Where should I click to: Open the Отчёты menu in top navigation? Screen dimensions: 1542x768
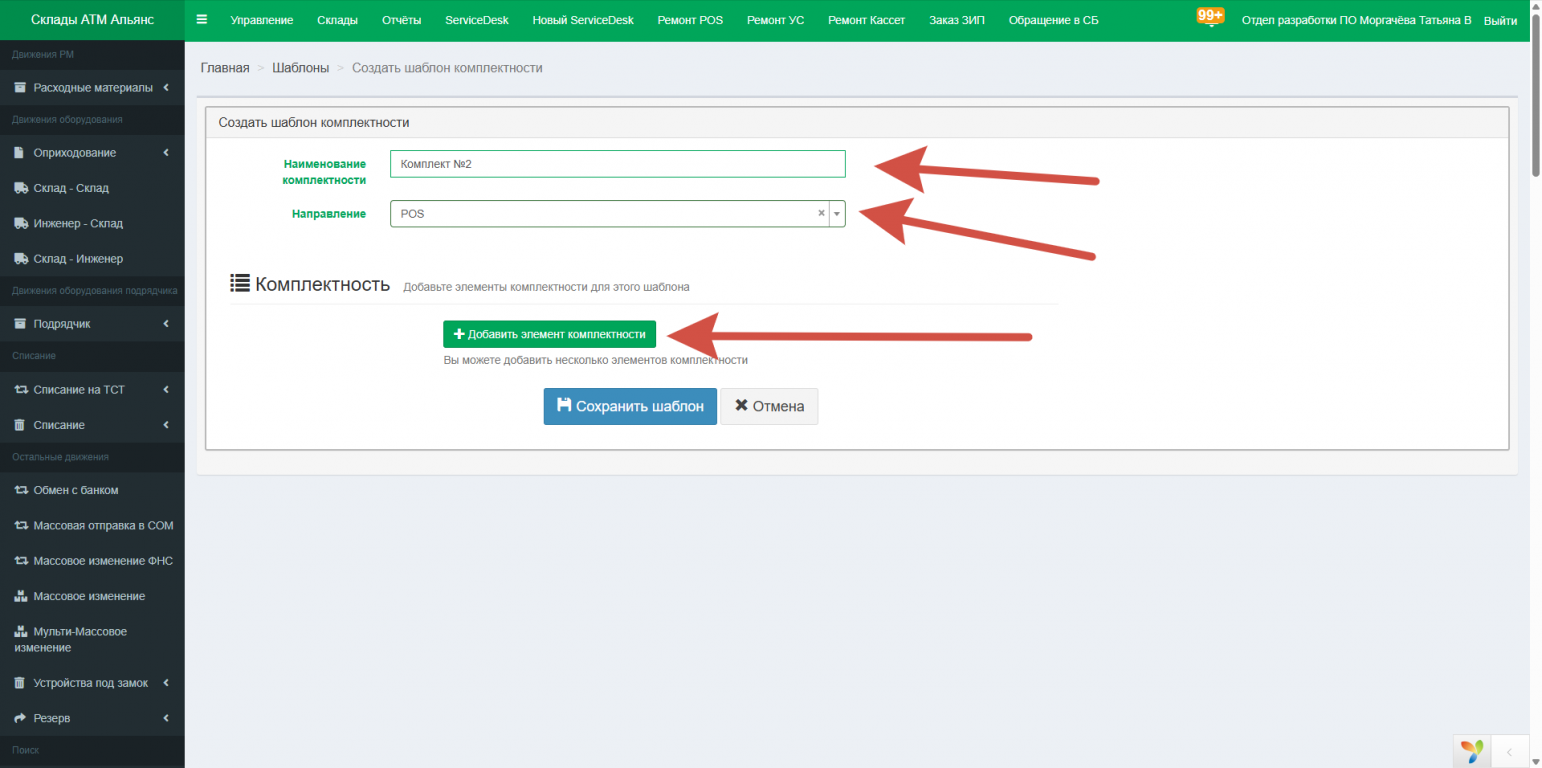(401, 20)
